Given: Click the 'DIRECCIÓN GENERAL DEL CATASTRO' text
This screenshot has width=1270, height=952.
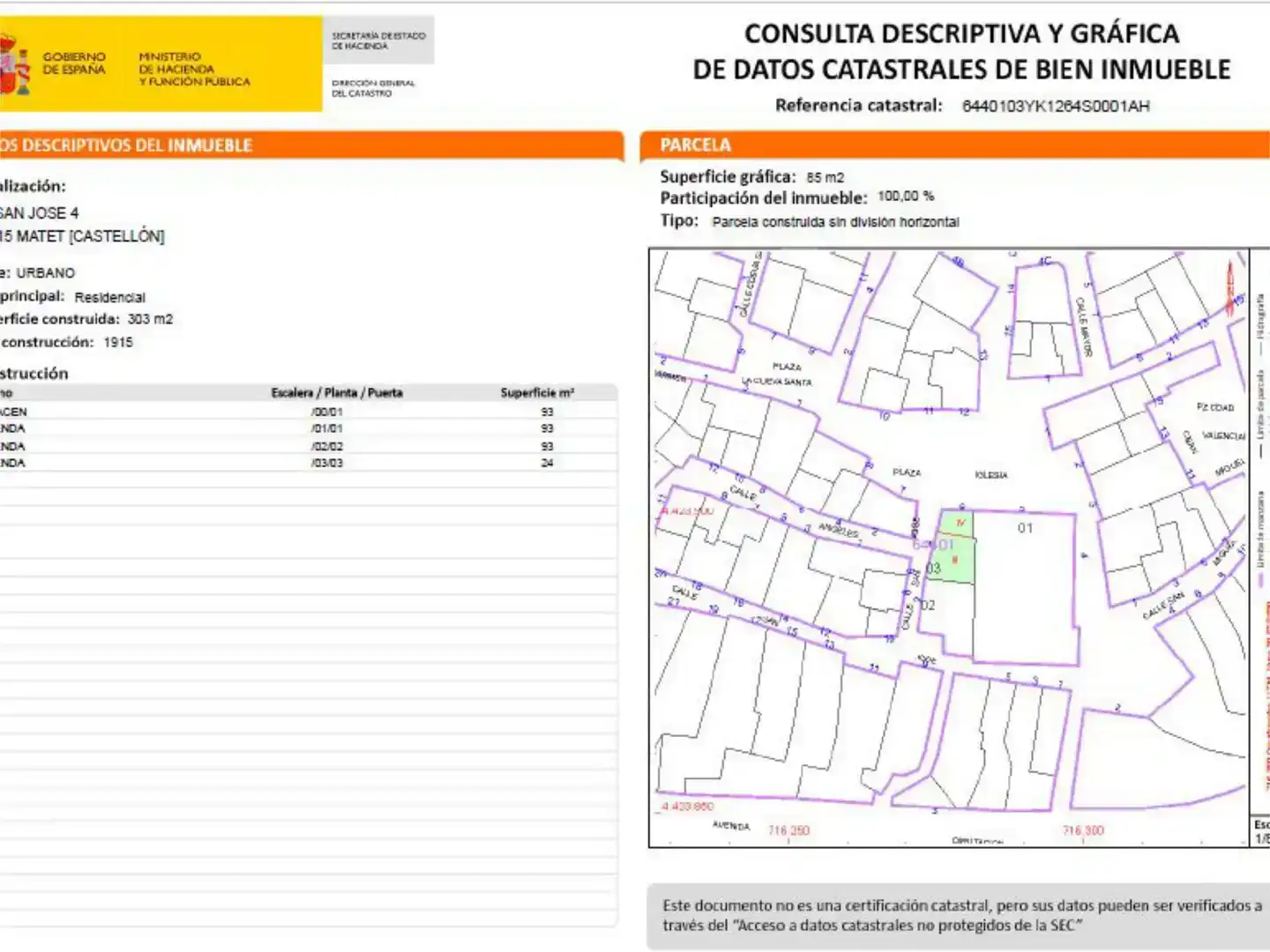Looking at the screenshot, I should tap(373, 88).
